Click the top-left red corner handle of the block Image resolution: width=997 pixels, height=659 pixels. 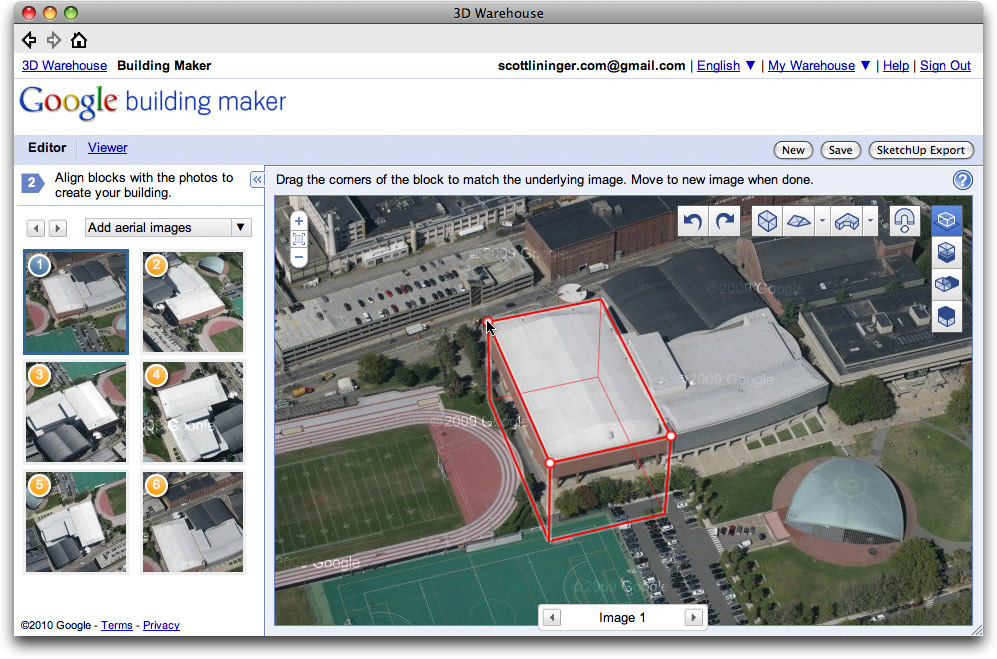coord(488,321)
